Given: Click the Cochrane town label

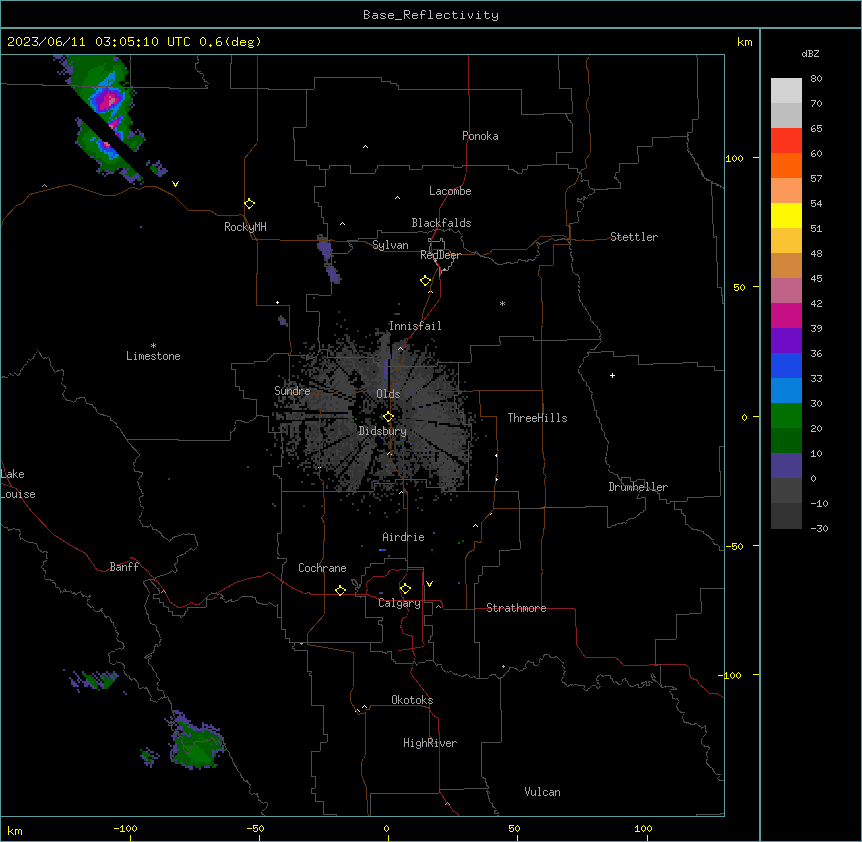Looking at the screenshot, I should click(x=322, y=568).
